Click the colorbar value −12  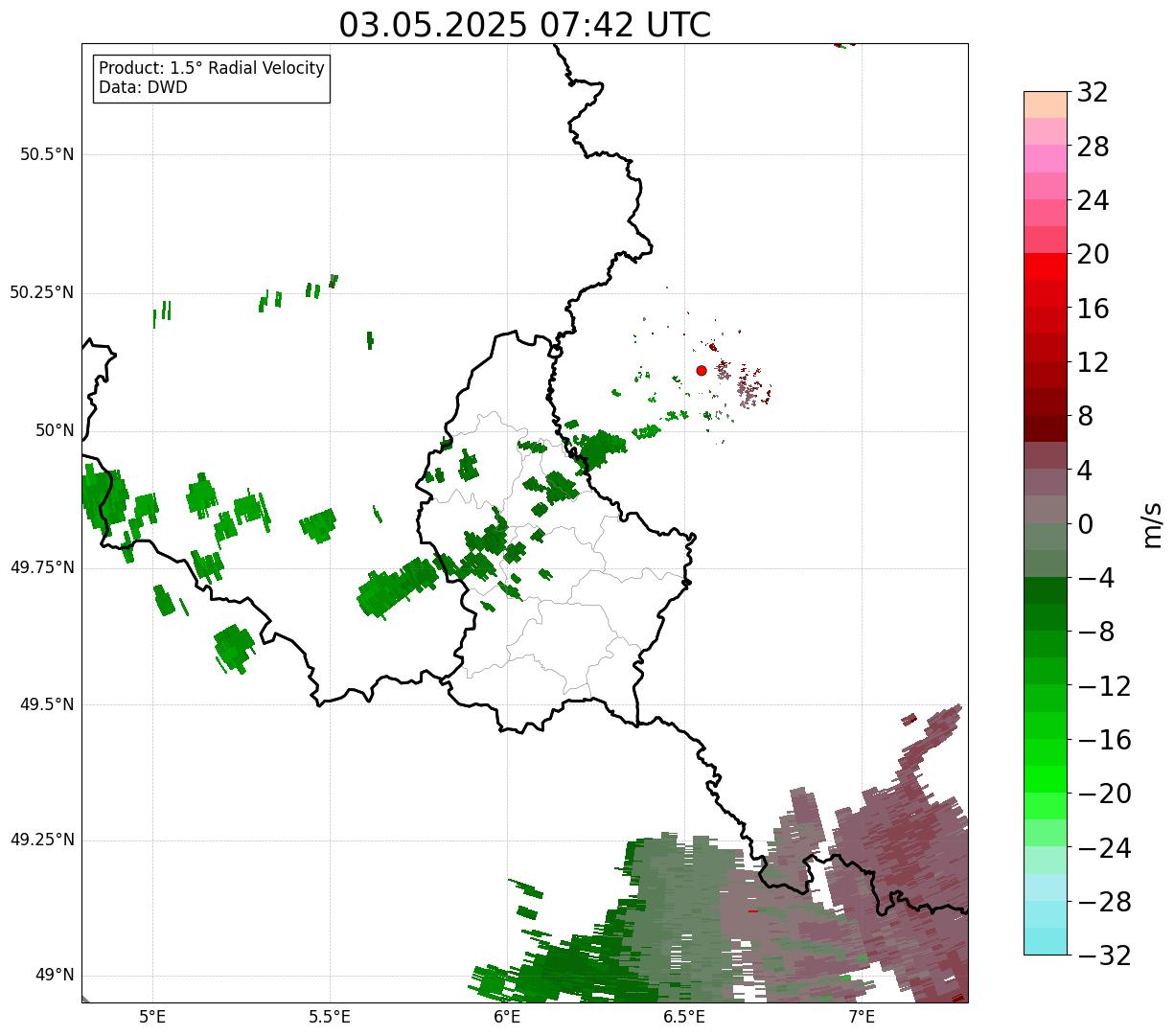click(x=1104, y=686)
